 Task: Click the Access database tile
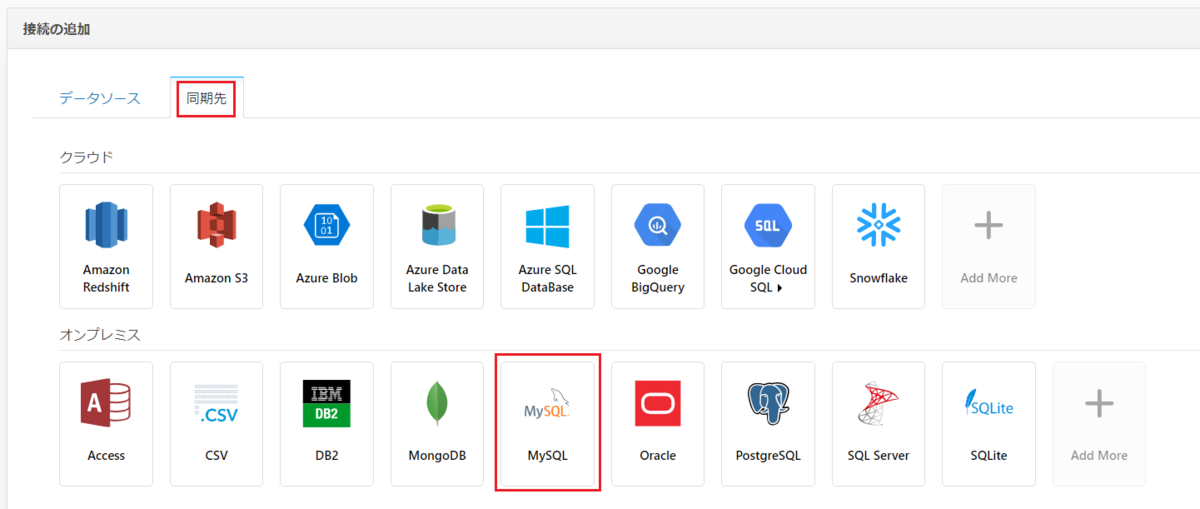point(106,424)
